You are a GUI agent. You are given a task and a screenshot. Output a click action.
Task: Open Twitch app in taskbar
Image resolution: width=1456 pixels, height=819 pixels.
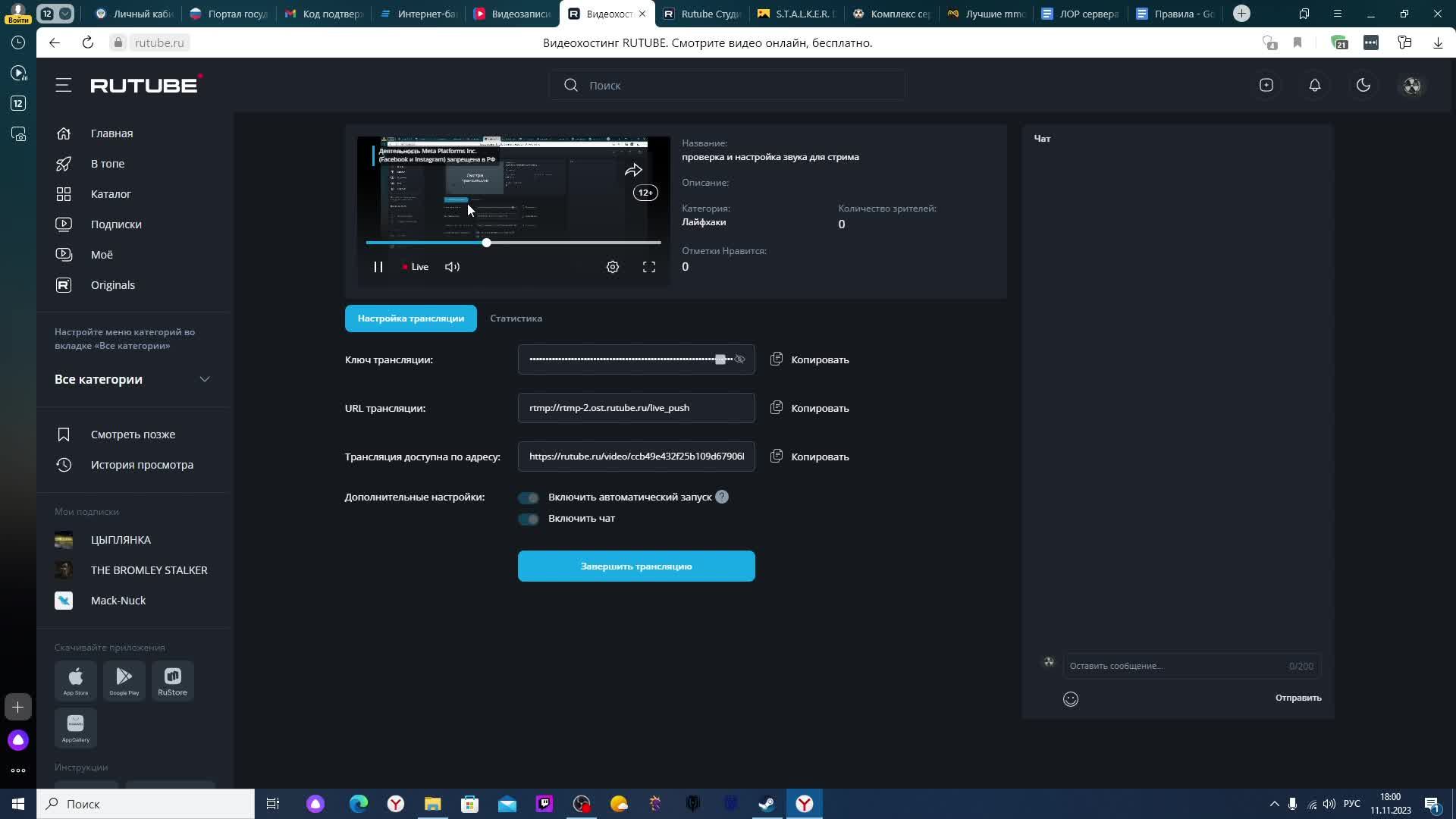click(x=544, y=804)
